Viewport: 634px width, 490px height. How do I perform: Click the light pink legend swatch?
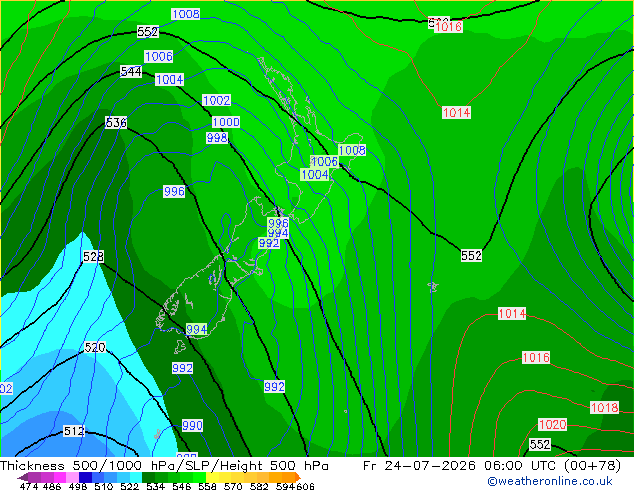tap(72, 477)
